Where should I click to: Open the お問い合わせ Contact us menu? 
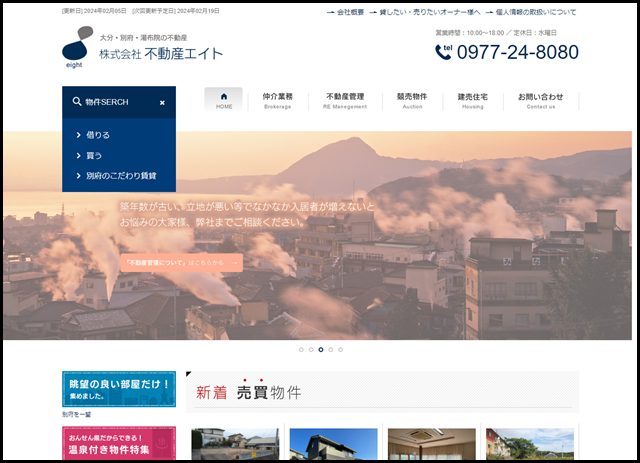[x=540, y=100]
